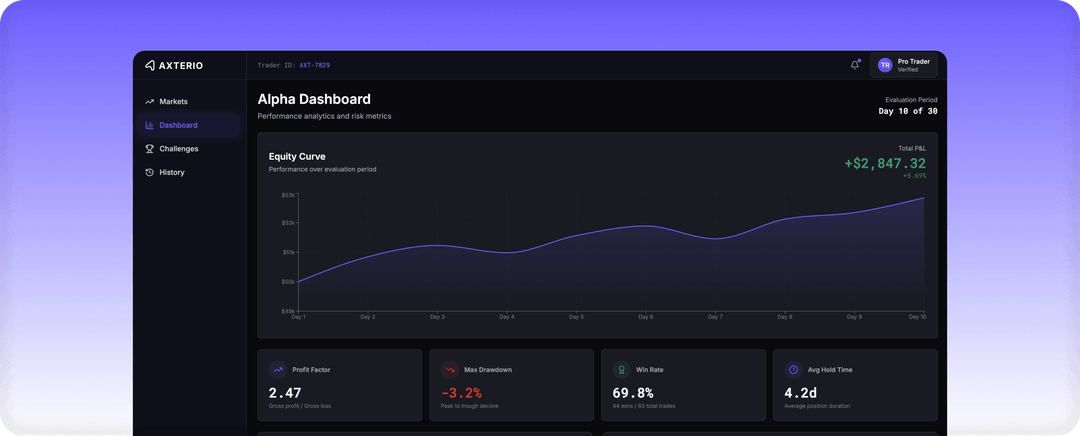Screen dimensions: 1080x436
Task: Click the Max Drawdown down-arrow icon
Action: 450,370
